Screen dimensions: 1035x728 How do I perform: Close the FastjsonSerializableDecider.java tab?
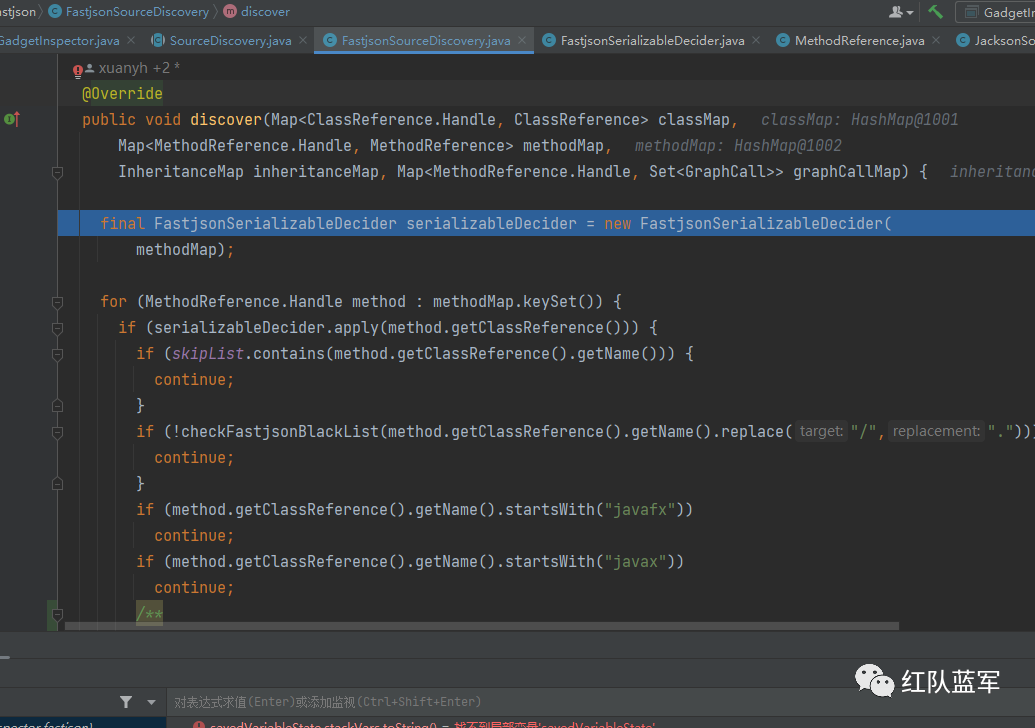click(756, 40)
